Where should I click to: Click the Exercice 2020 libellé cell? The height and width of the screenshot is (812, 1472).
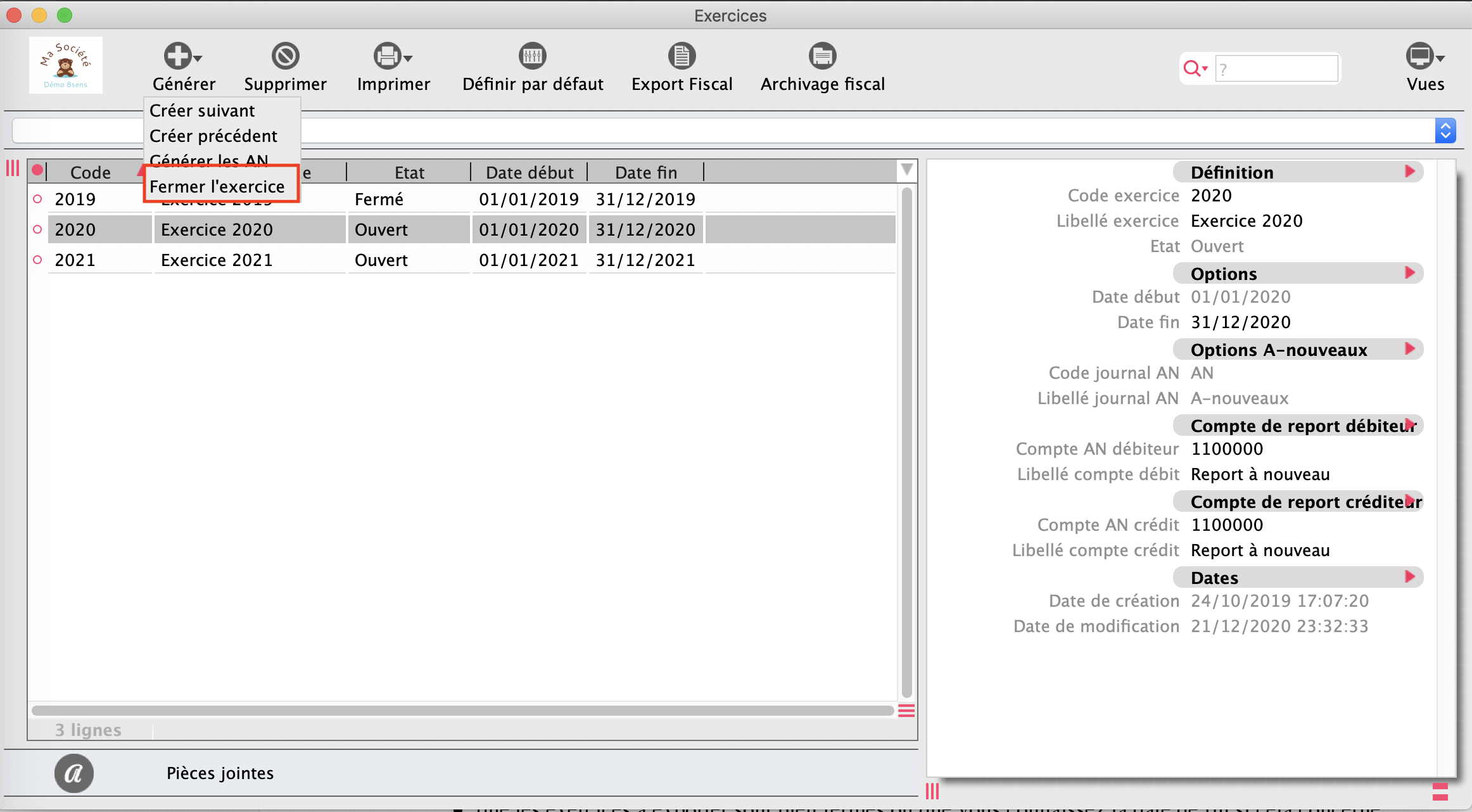(250, 229)
